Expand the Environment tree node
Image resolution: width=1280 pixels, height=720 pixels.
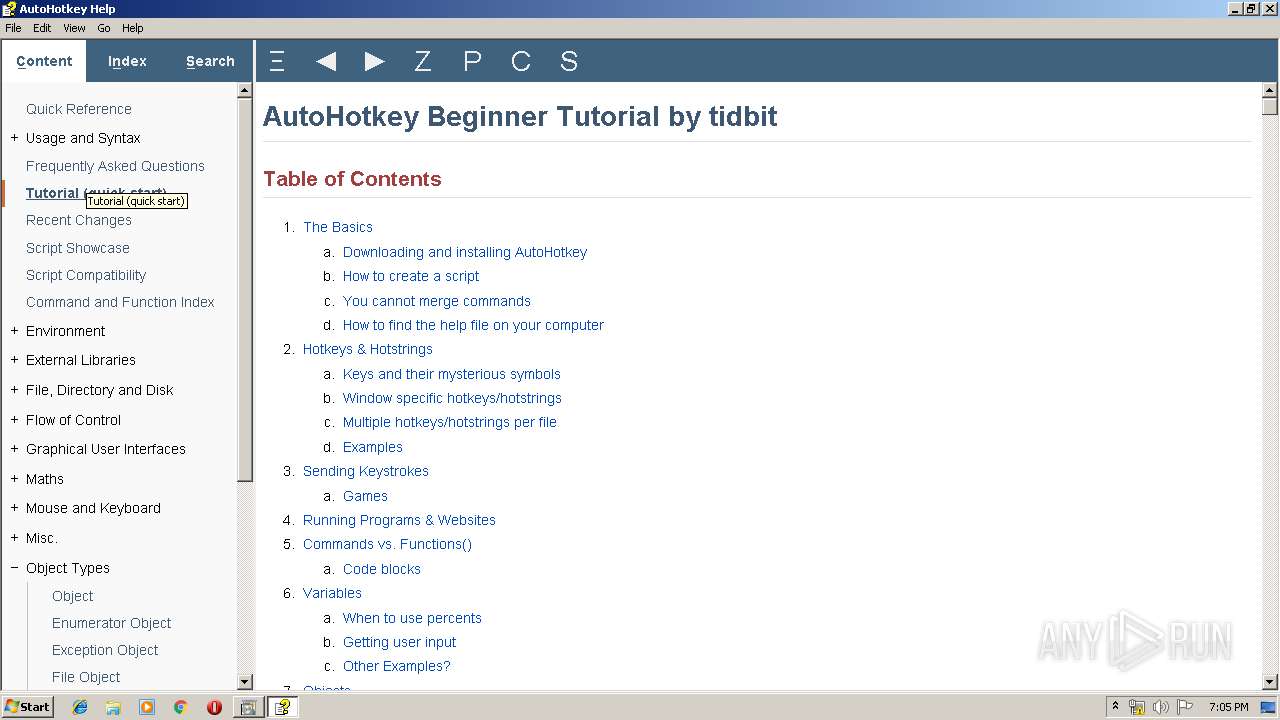14,331
